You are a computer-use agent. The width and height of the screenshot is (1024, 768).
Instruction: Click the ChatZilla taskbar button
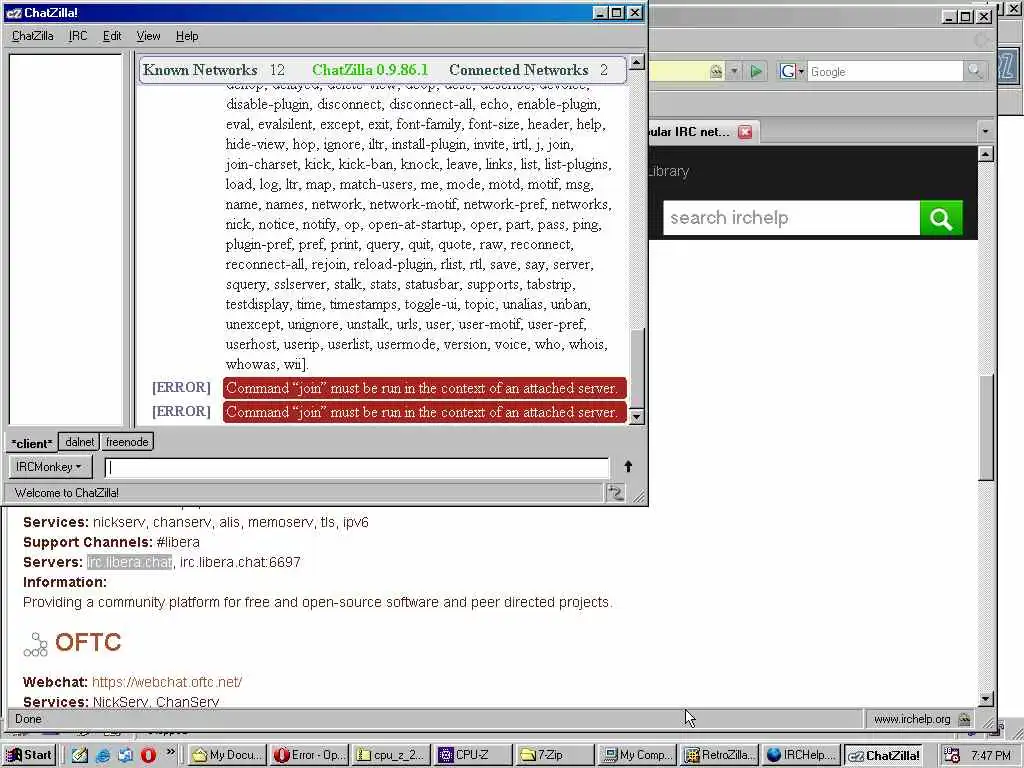point(883,756)
